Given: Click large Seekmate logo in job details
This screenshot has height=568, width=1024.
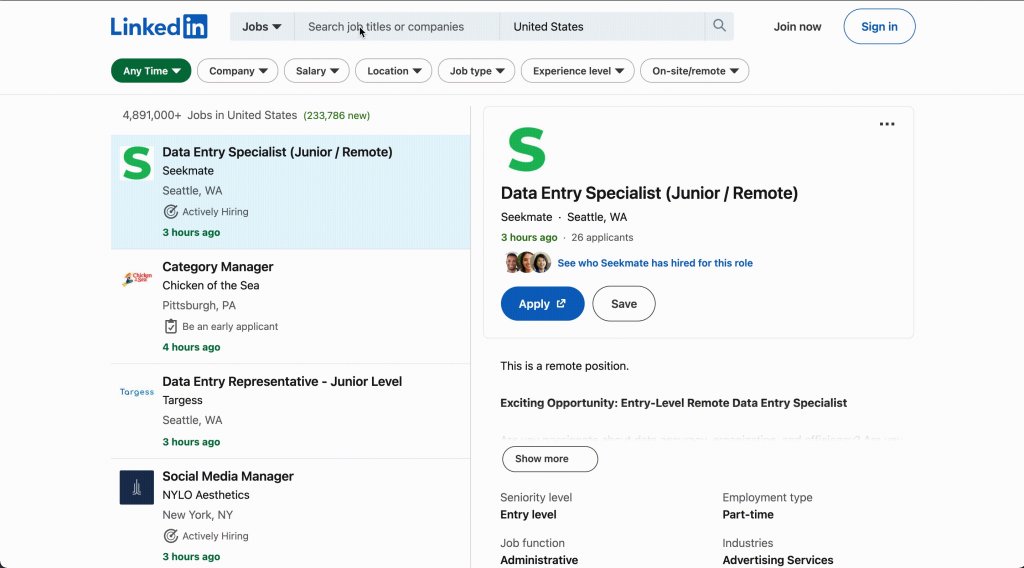Looking at the screenshot, I should click(x=526, y=150).
